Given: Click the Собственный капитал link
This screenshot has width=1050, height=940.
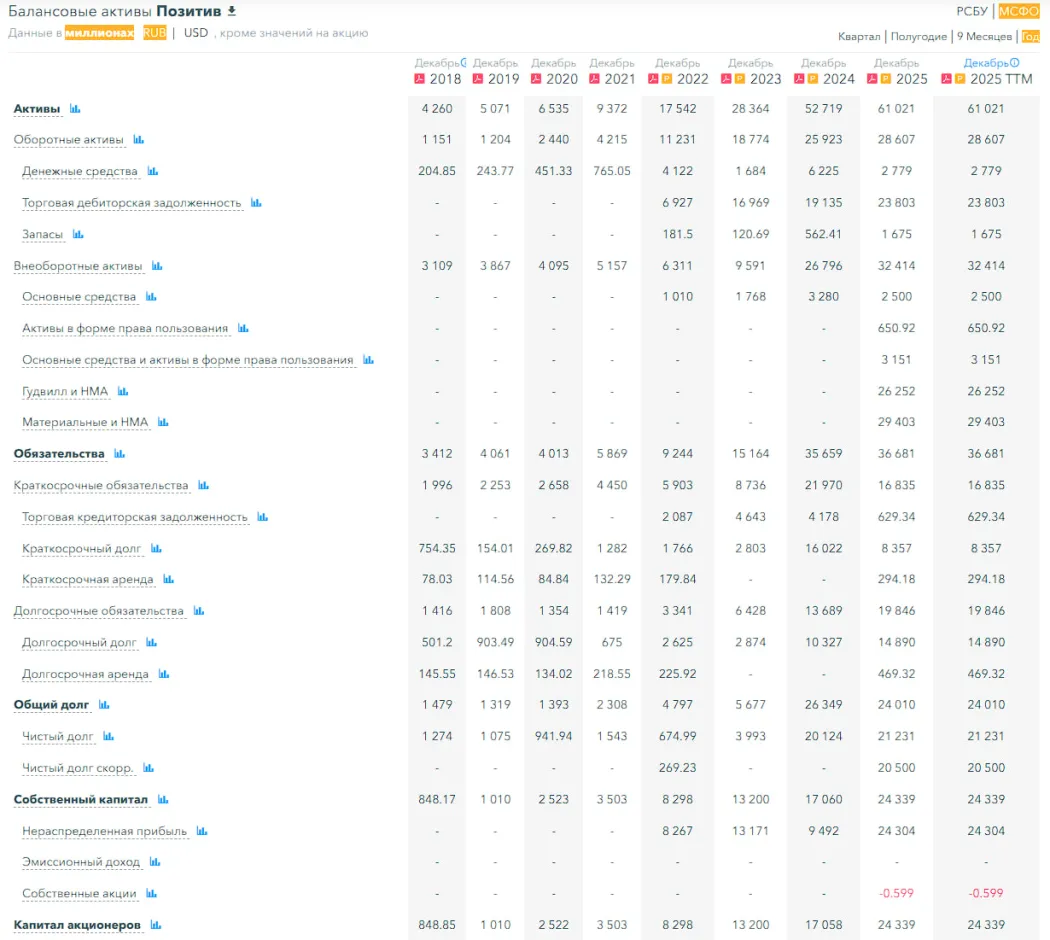Looking at the screenshot, I should click(81, 800).
